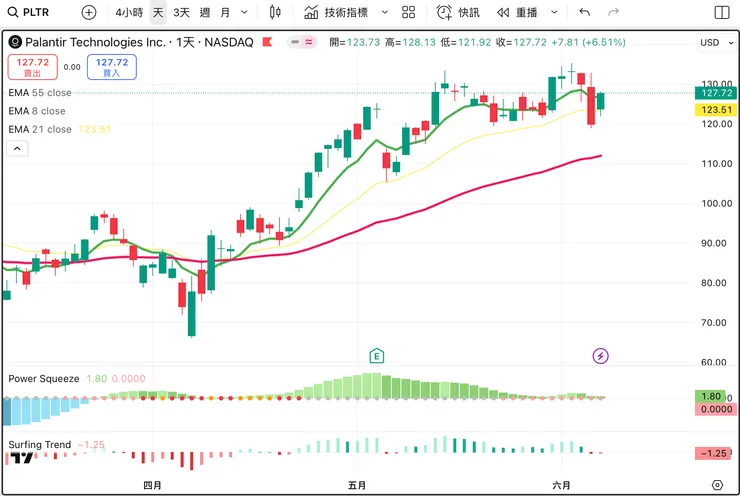The width and height of the screenshot is (740, 496).
Task: Click the purple lightning event marker
Action: pos(600,355)
